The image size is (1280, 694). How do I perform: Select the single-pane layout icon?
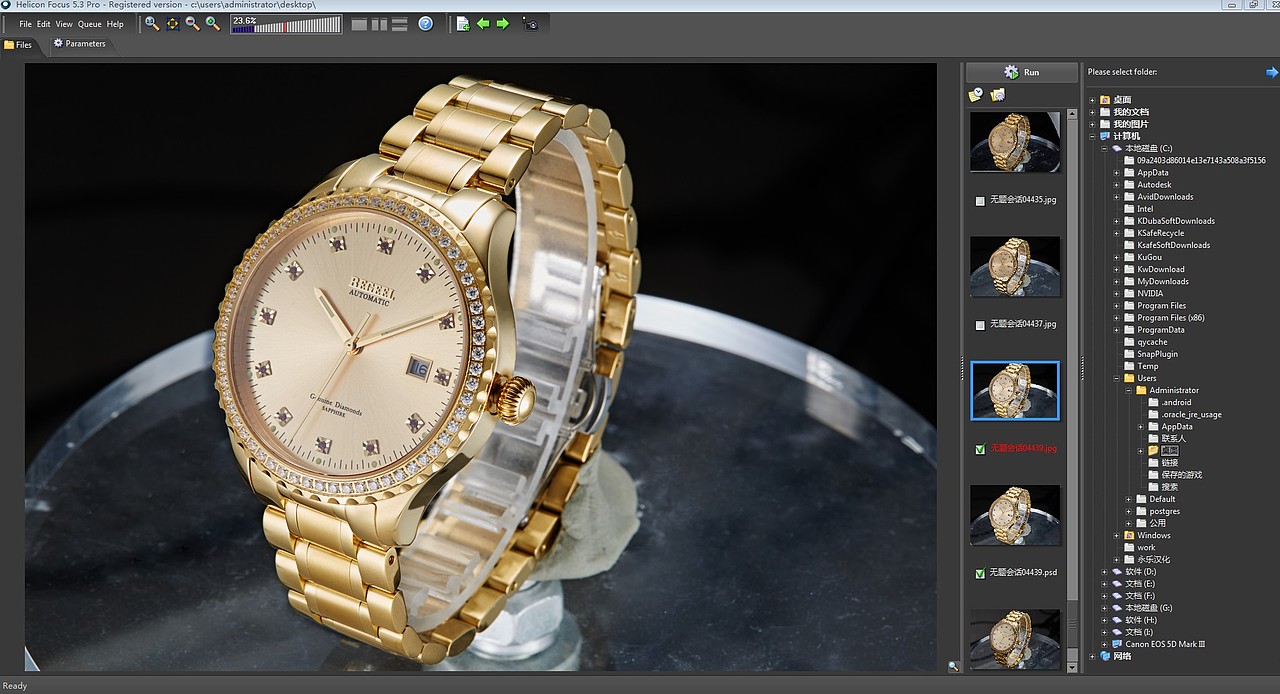pos(359,24)
